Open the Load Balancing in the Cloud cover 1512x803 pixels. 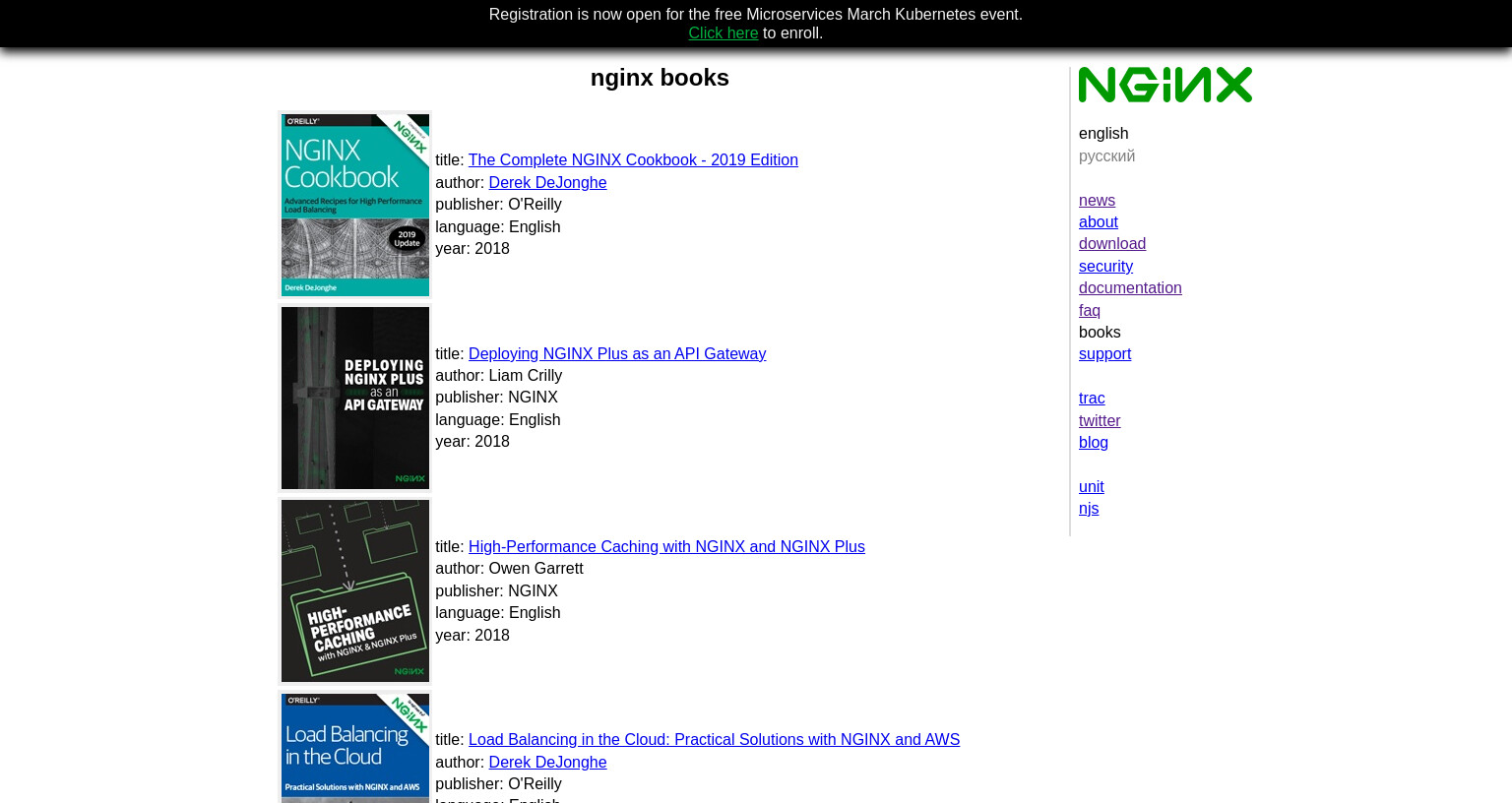[x=355, y=748]
